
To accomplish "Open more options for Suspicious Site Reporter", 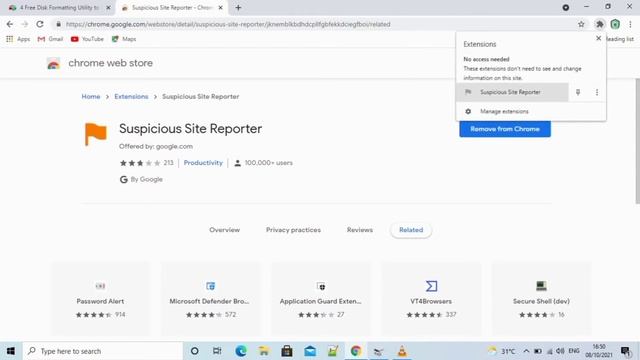I will point(597,92).
